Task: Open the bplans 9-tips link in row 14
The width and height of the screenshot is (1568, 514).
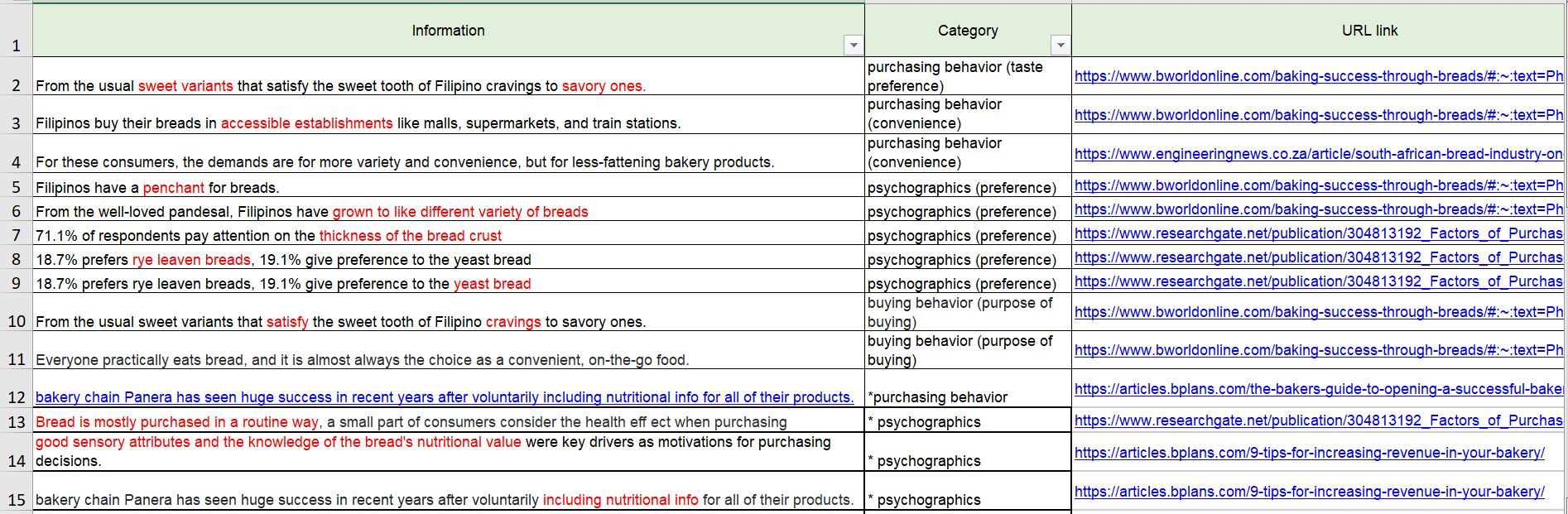Action: click(x=1309, y=453)
